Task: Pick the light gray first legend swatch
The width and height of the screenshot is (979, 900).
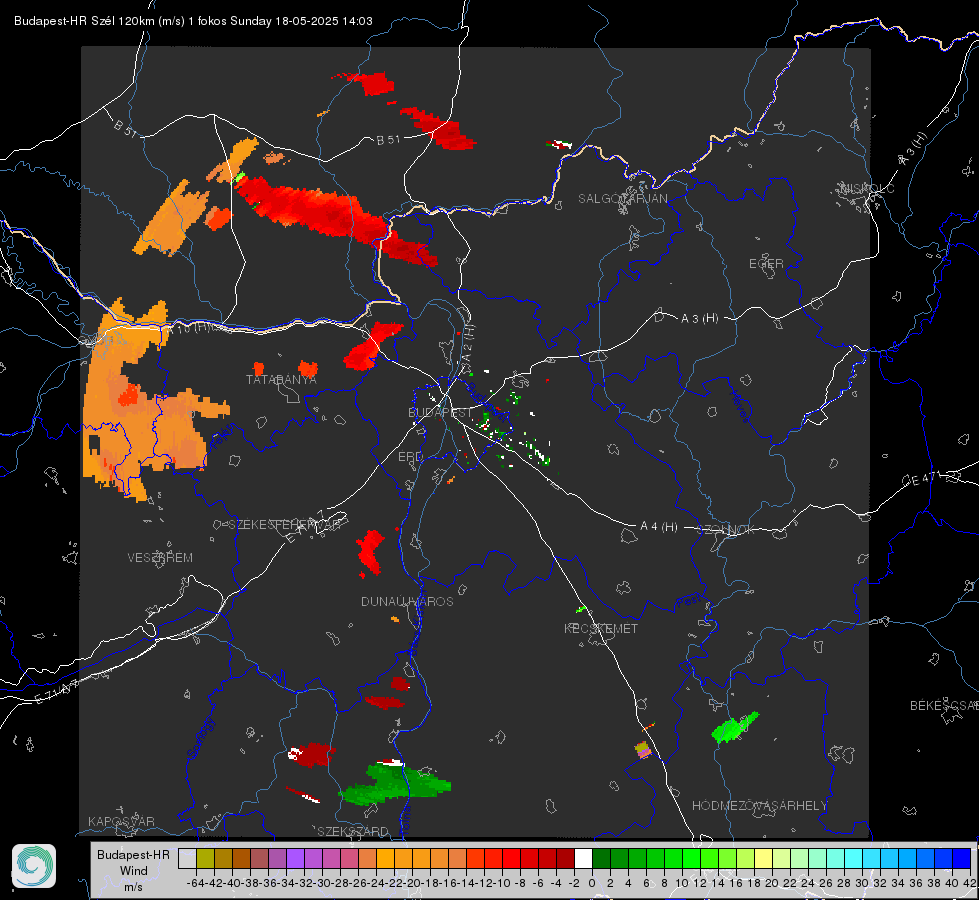Action: point(187,858)
